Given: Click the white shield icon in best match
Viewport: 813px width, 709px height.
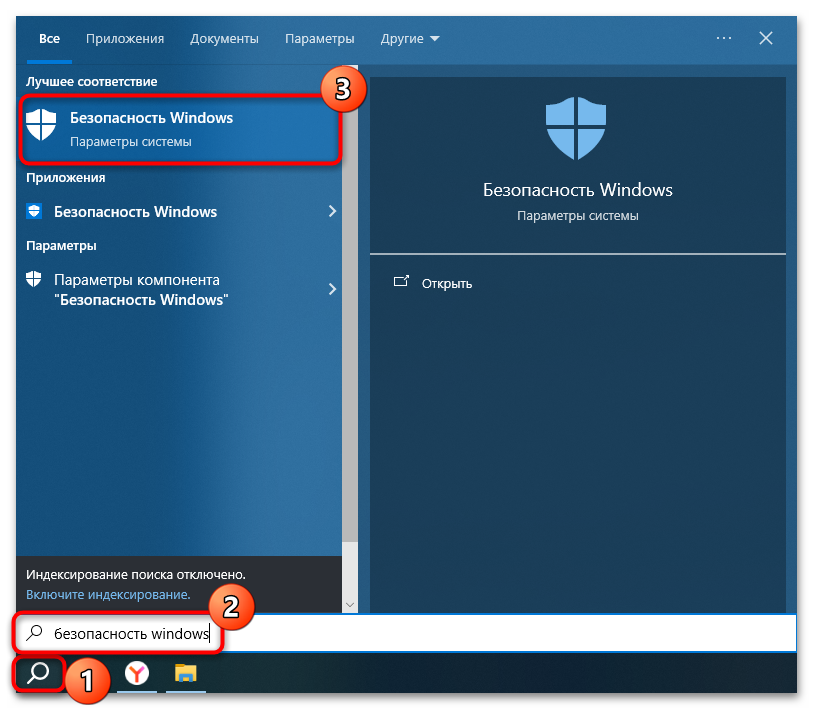Looking at the screenshot, I should (41, 124).
